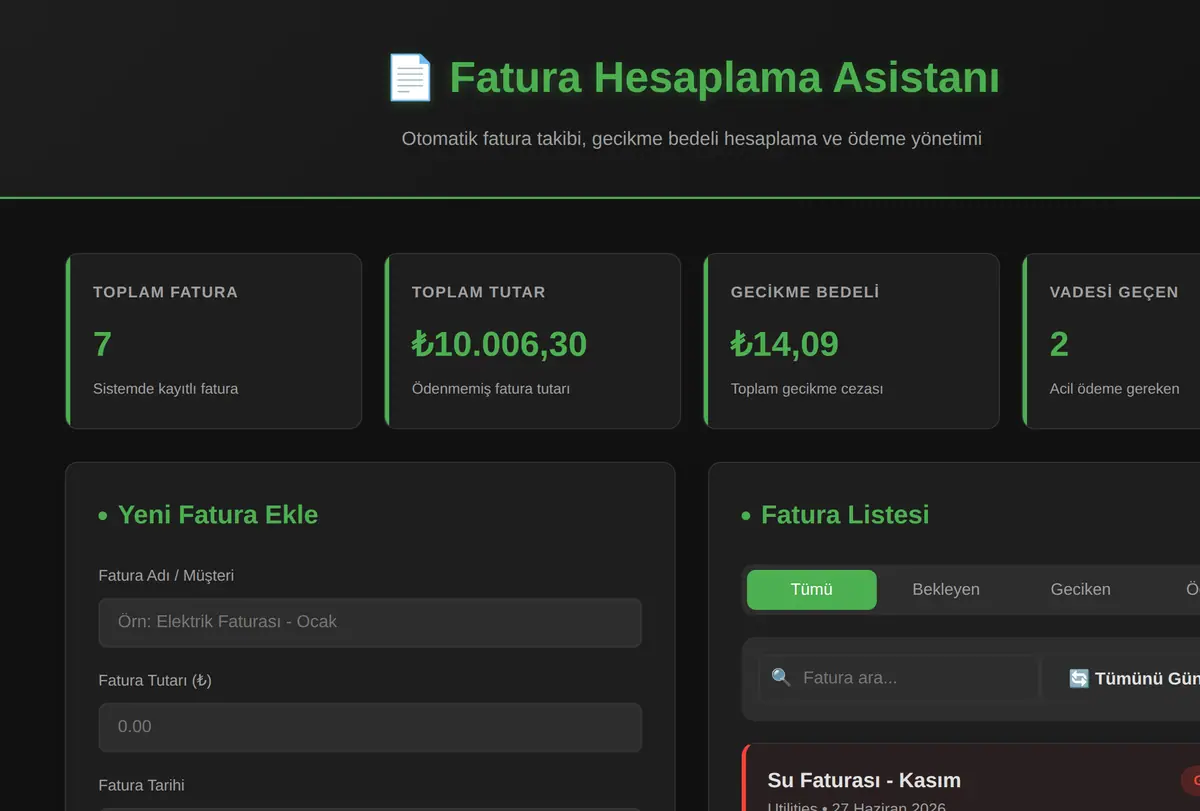The width and height of the screenshot is (1200, 811).
Task: Click the Fatura Hesaplama Asistanı title
Action: 724,78
